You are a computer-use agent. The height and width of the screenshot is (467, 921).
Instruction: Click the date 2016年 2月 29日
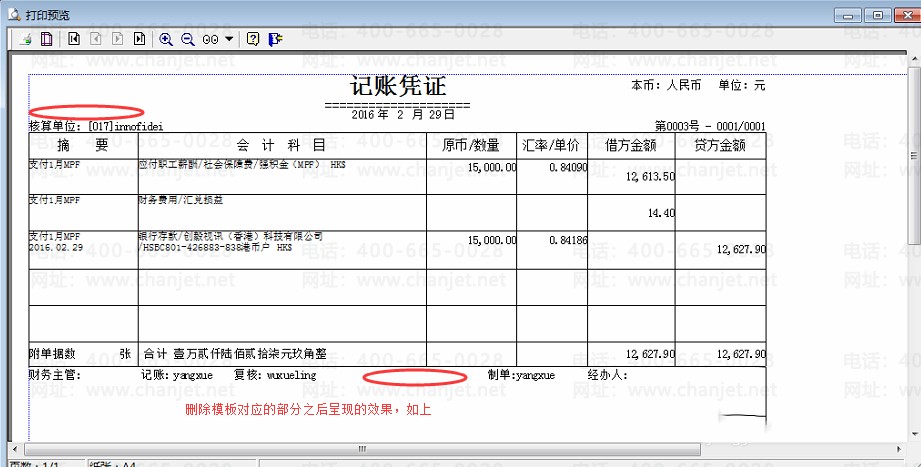[403, 115]
